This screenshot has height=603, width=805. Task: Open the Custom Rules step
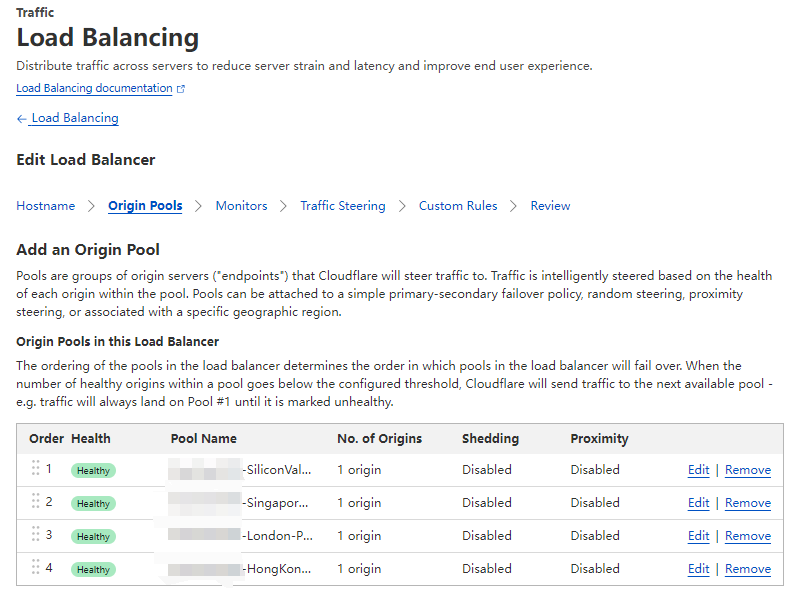click(x=457, y=206)
